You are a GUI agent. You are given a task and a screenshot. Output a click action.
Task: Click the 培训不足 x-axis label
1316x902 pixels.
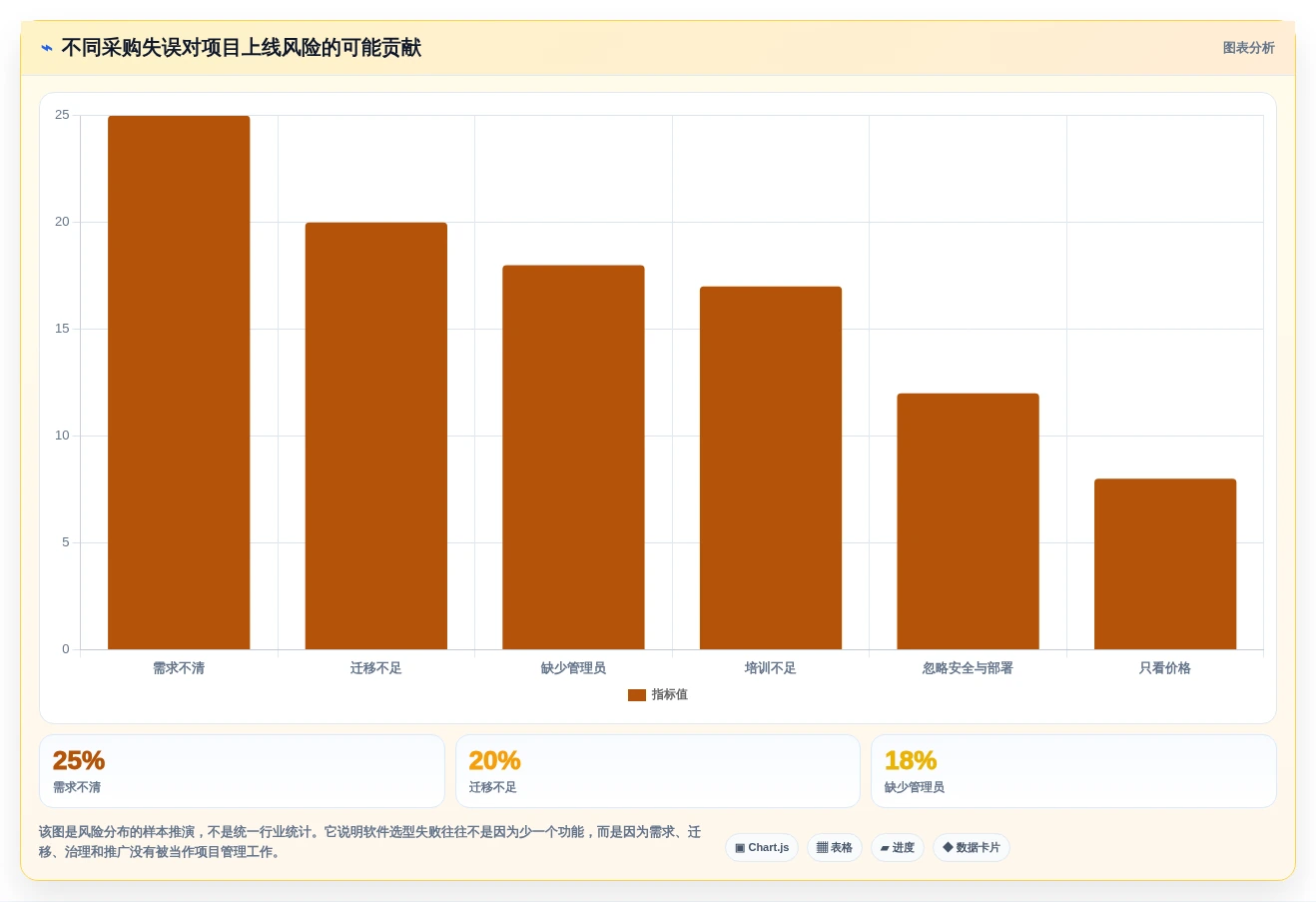pyautogui.click(x=771, y=668)
